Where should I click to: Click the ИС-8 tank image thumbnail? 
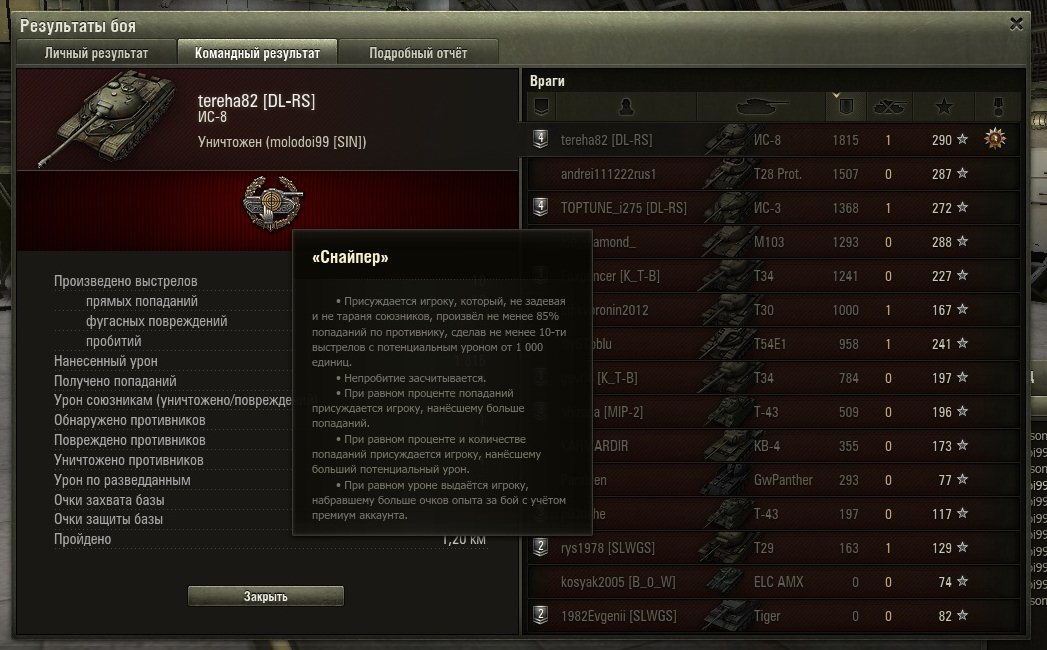pyautogui.click(x=108, y=118)
